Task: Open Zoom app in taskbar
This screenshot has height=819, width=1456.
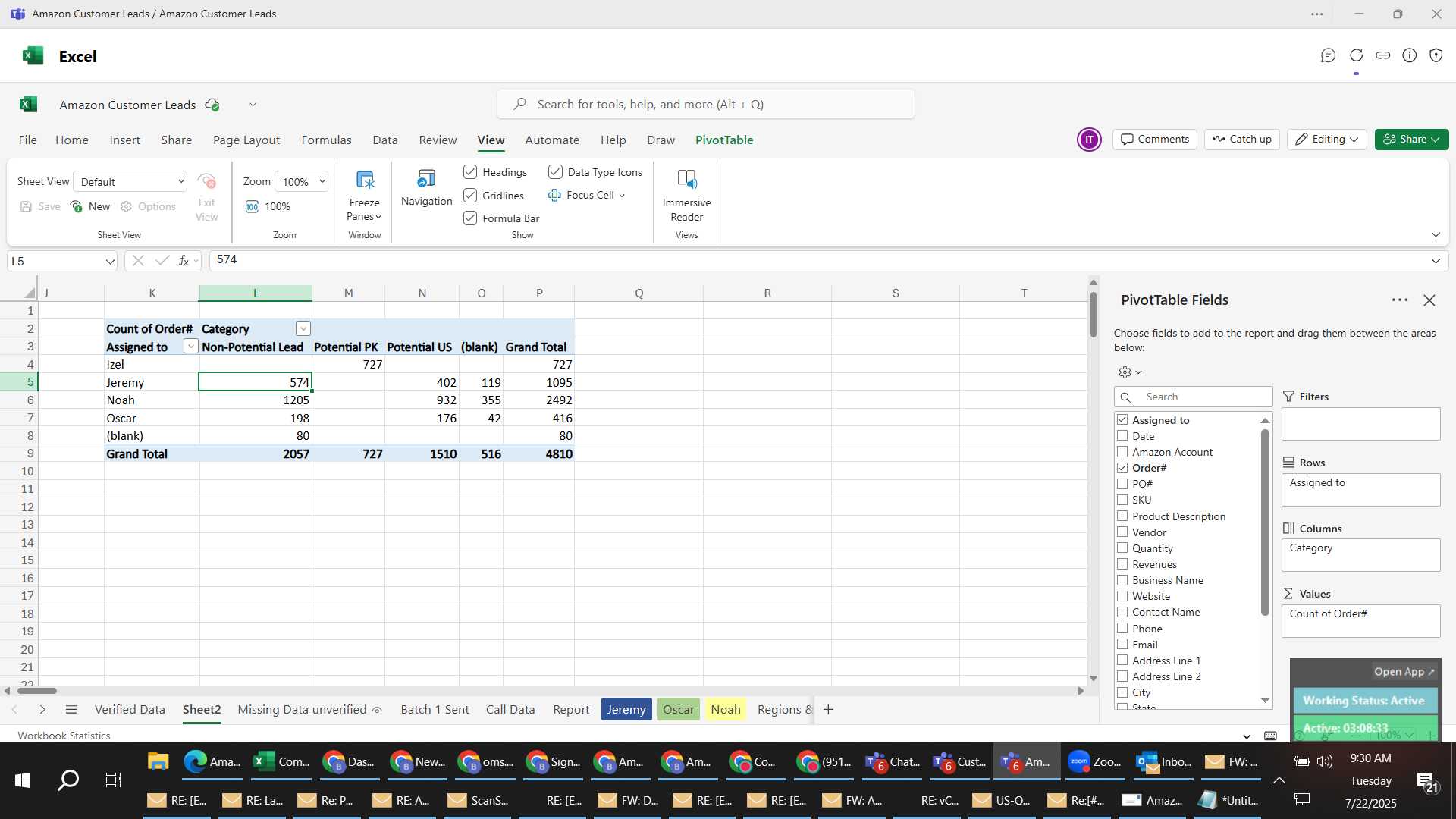Action: tap(1094, 761)
